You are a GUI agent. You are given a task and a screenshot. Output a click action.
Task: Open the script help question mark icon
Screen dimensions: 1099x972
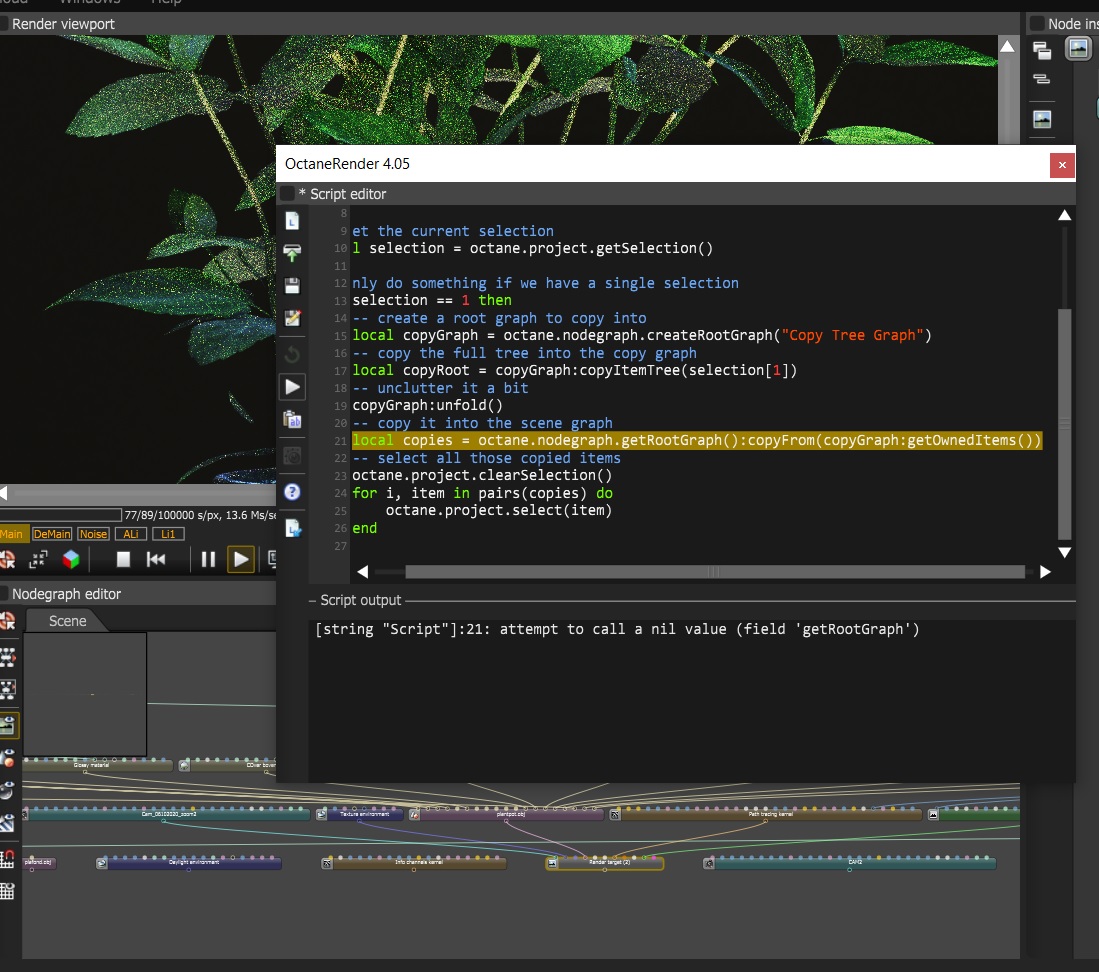tap(292, 492)
